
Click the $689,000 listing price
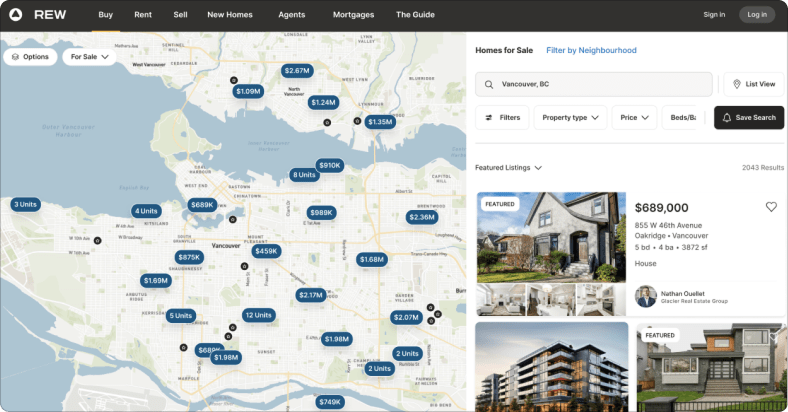click(661, 208)
